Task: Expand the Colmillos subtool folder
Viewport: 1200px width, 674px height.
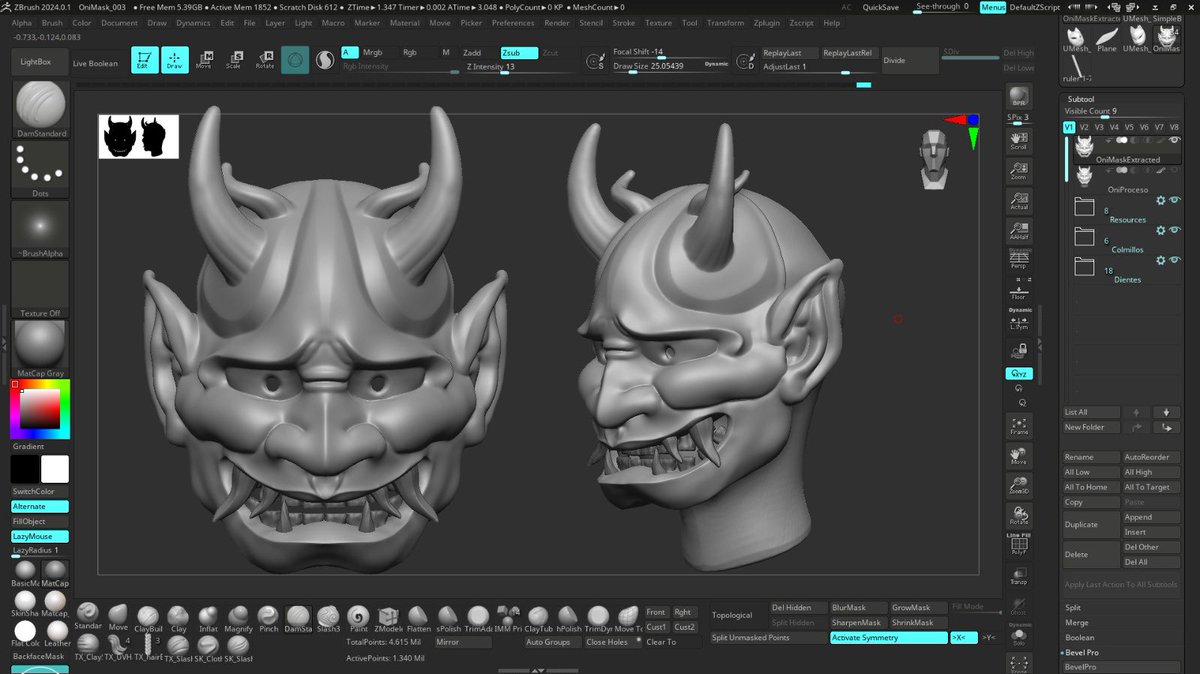Action: 1084,237
